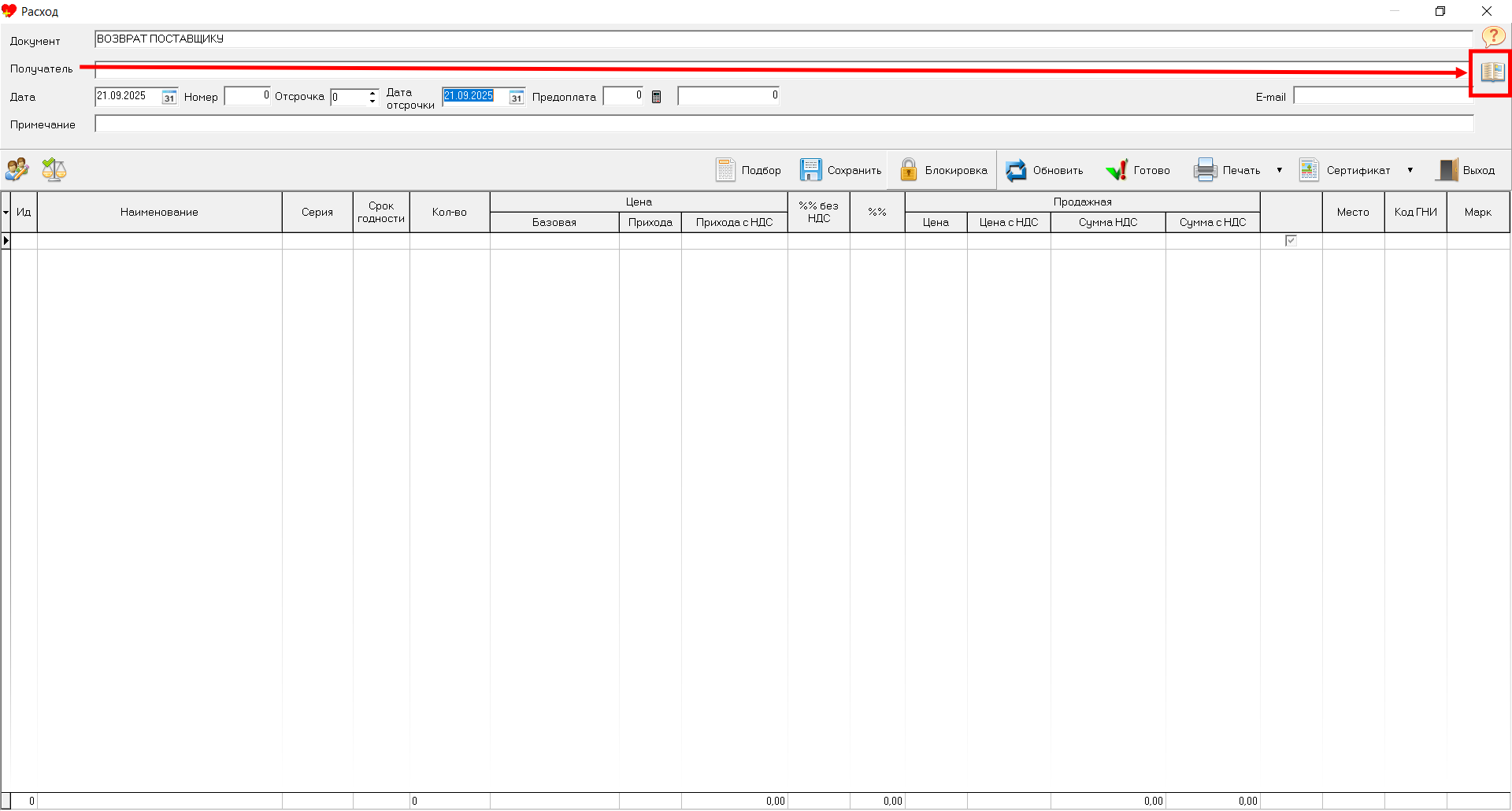Click the Блокировка padlock icon
The image size is (1512, 811).
pyautogui.click(x=908, y=170)
